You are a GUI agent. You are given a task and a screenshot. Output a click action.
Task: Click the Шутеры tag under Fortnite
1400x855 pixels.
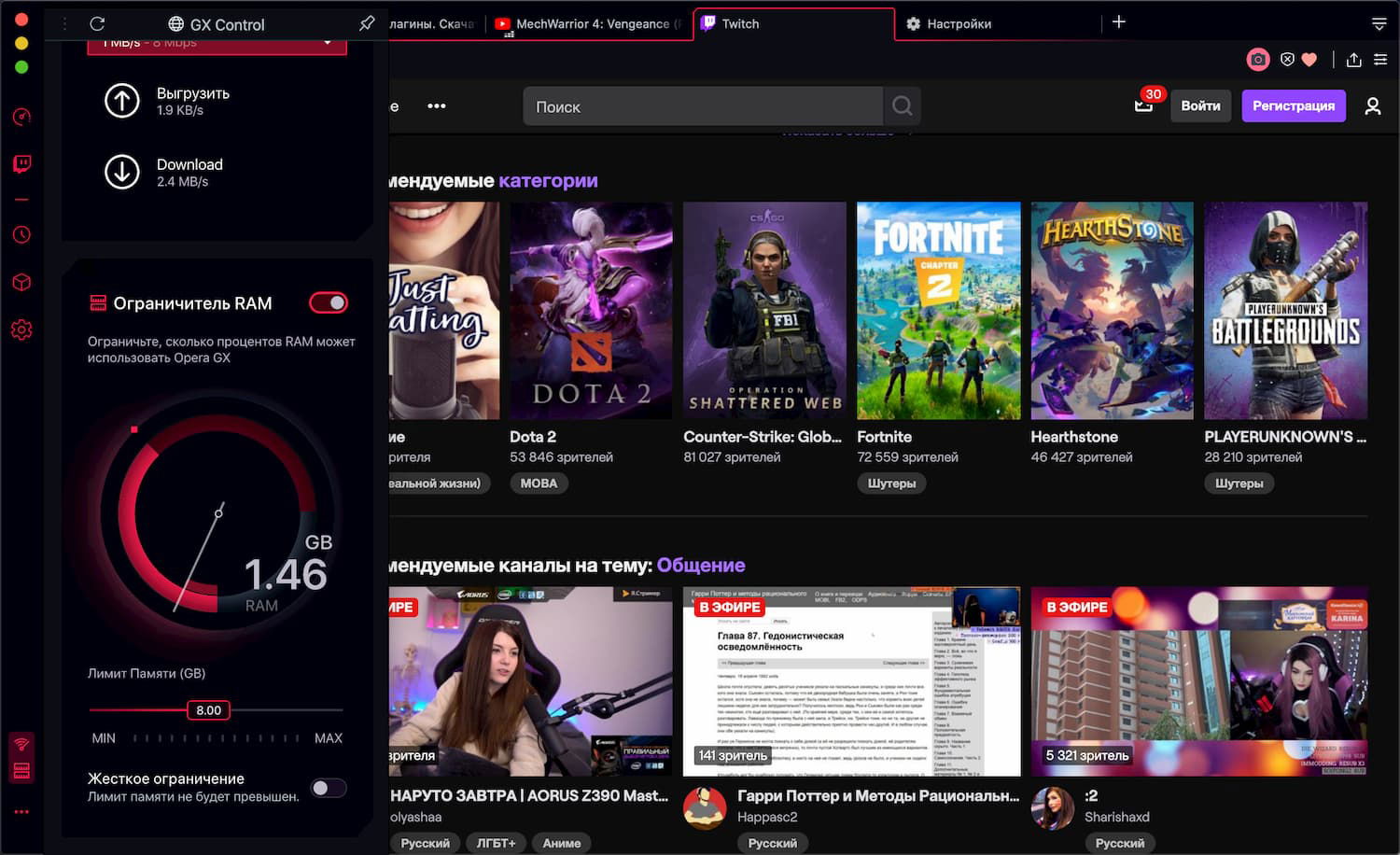click(891, 484)
